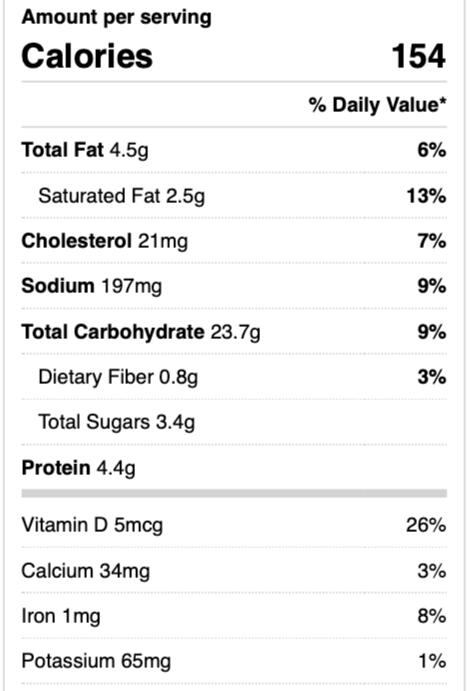Click the 26% Vitamin D value
The width and height of the screenshot is (470, 691).
426,525
